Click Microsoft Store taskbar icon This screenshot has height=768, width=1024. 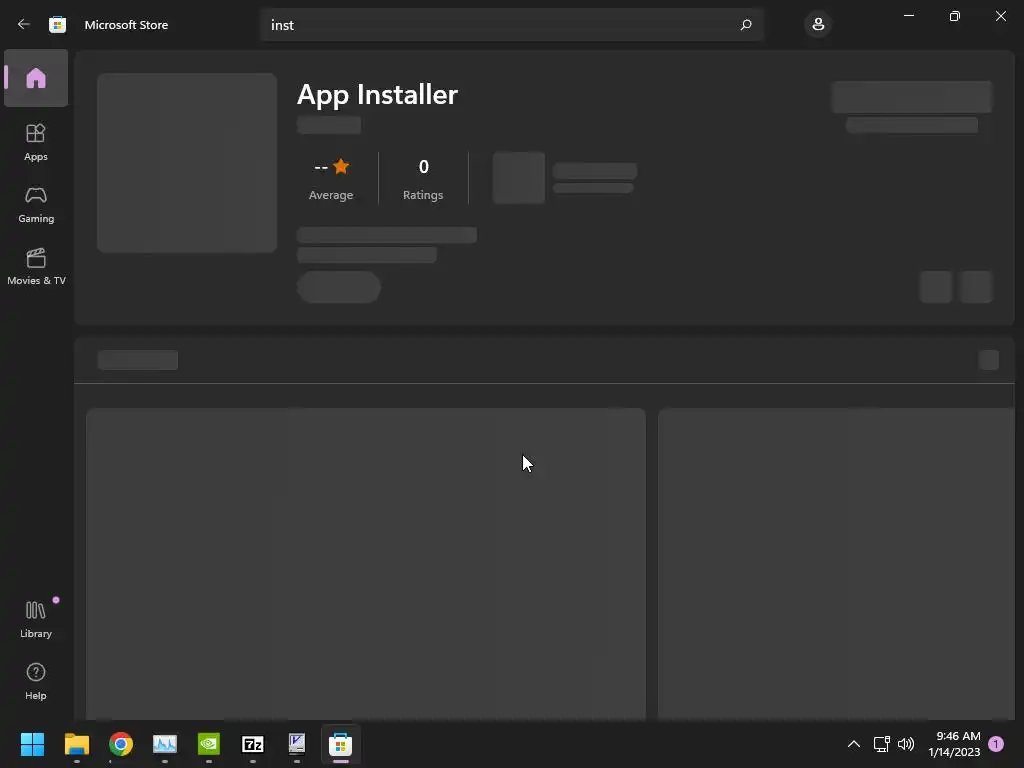click(x=341, y=744)
